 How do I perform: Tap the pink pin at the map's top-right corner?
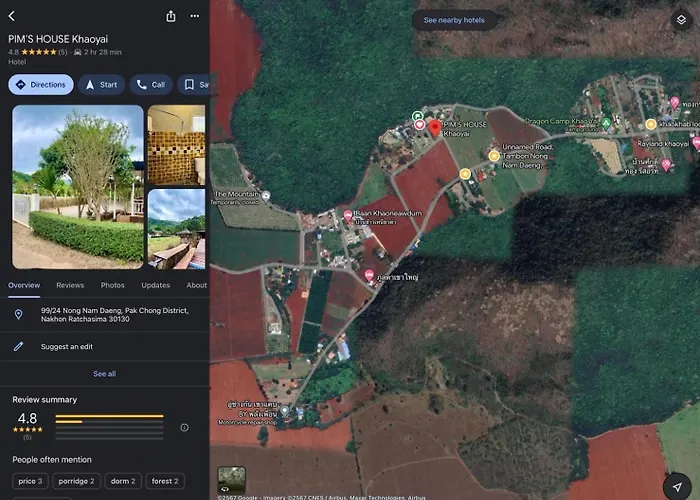click(675, 103)
